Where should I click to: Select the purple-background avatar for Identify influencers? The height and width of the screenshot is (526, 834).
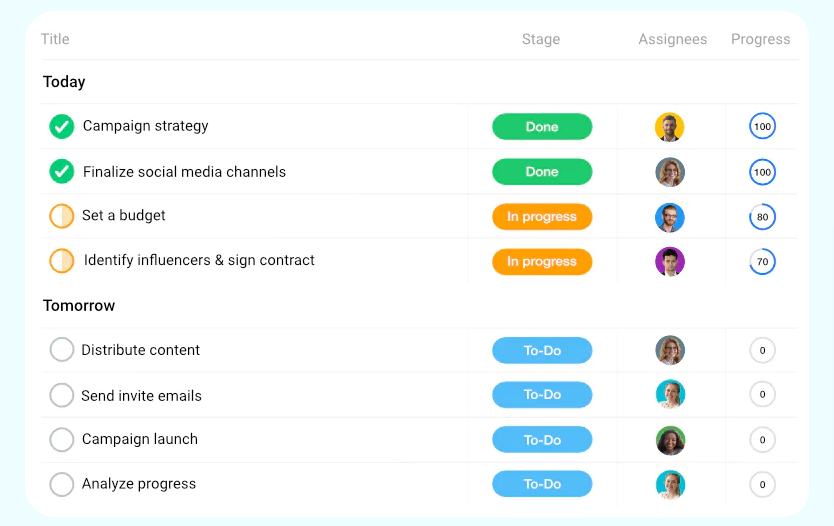point(670,262)
